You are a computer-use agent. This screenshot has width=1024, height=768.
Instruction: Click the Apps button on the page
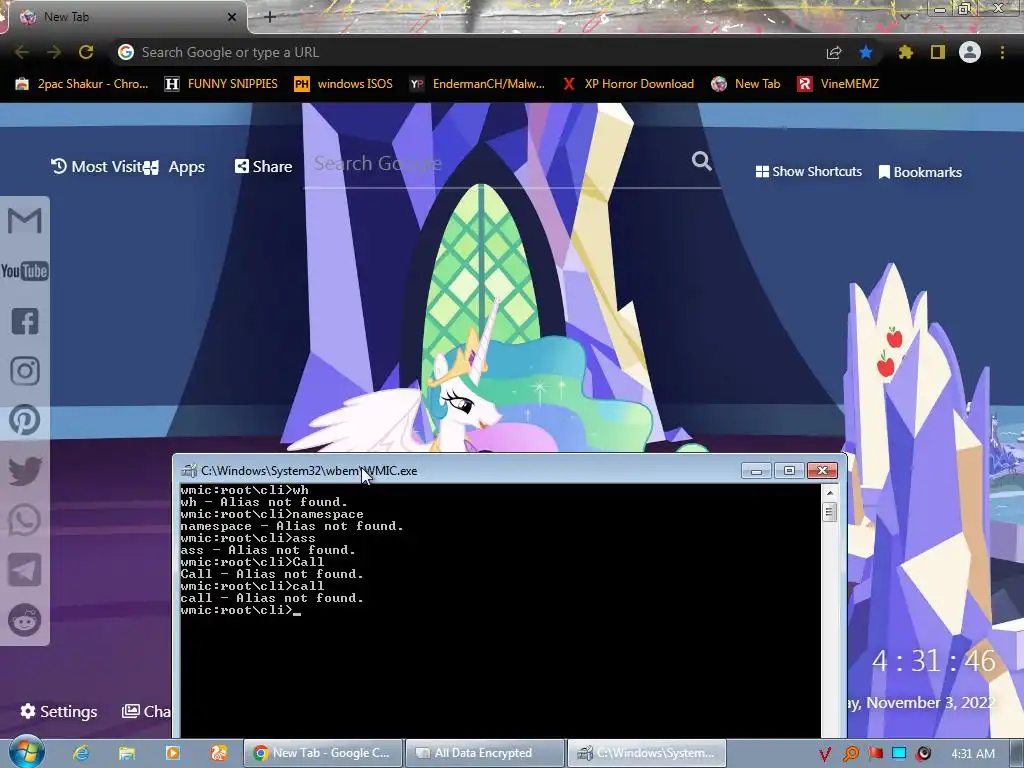click(x=175, y=167)
